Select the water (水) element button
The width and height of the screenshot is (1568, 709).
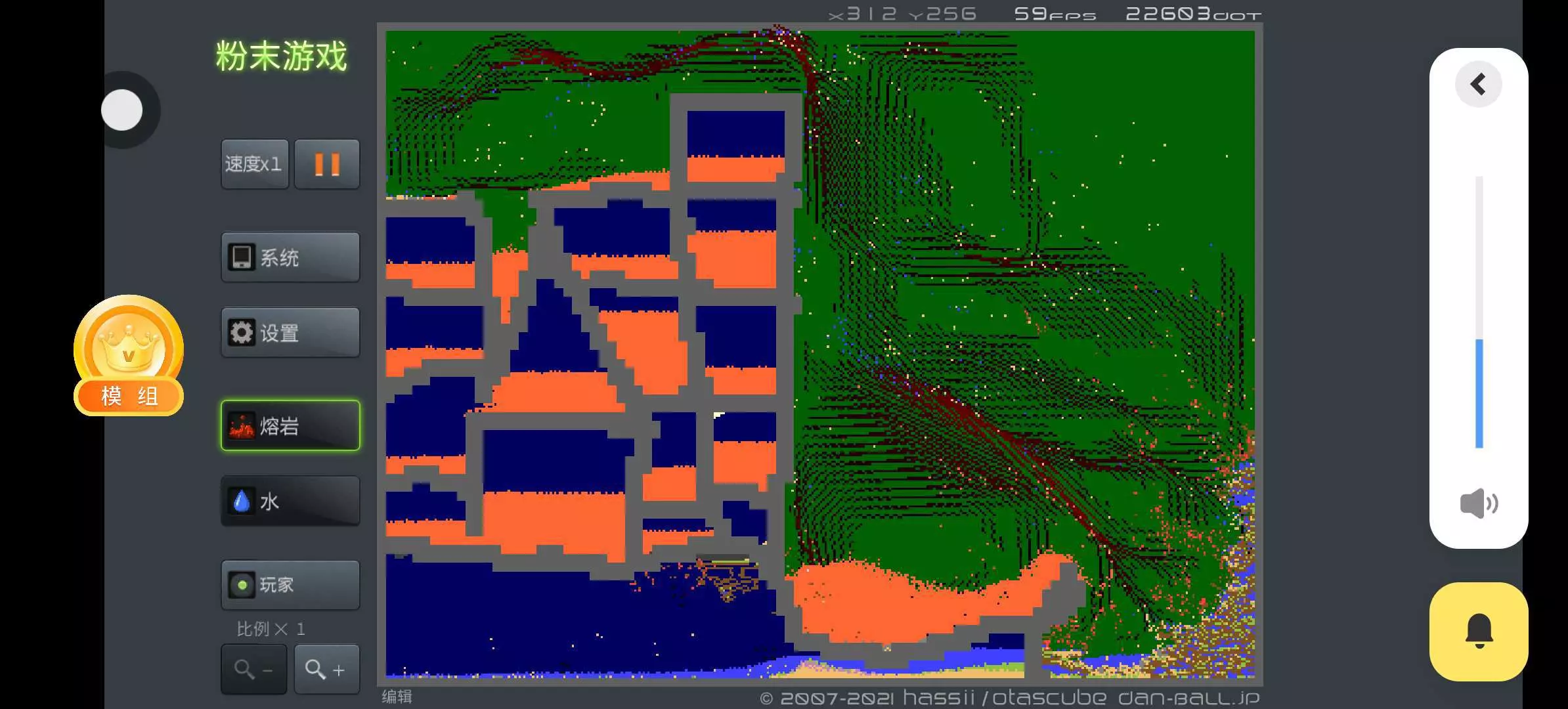point(290,502)
